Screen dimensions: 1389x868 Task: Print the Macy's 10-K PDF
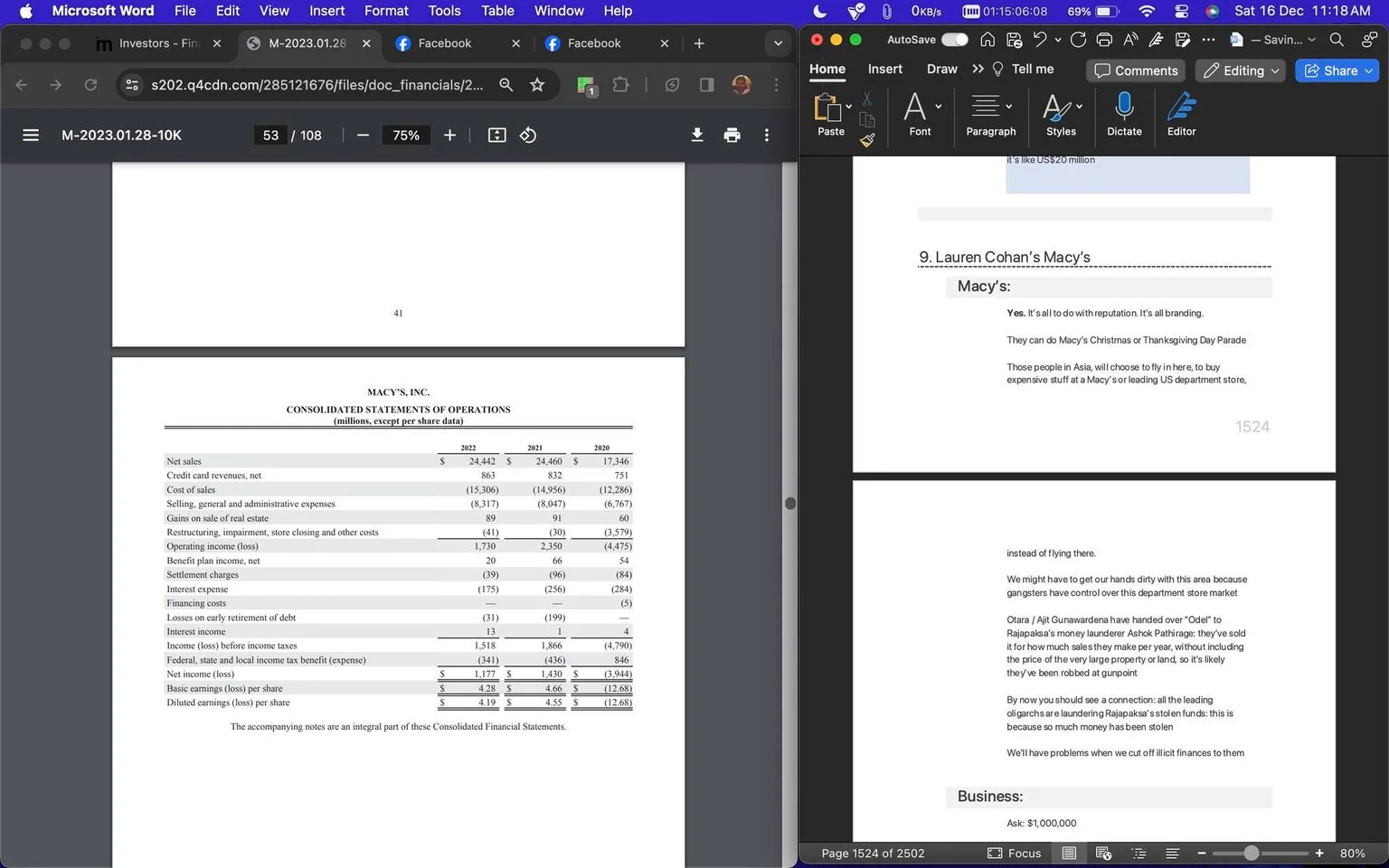pyautogui.click(x=732, y=135)
